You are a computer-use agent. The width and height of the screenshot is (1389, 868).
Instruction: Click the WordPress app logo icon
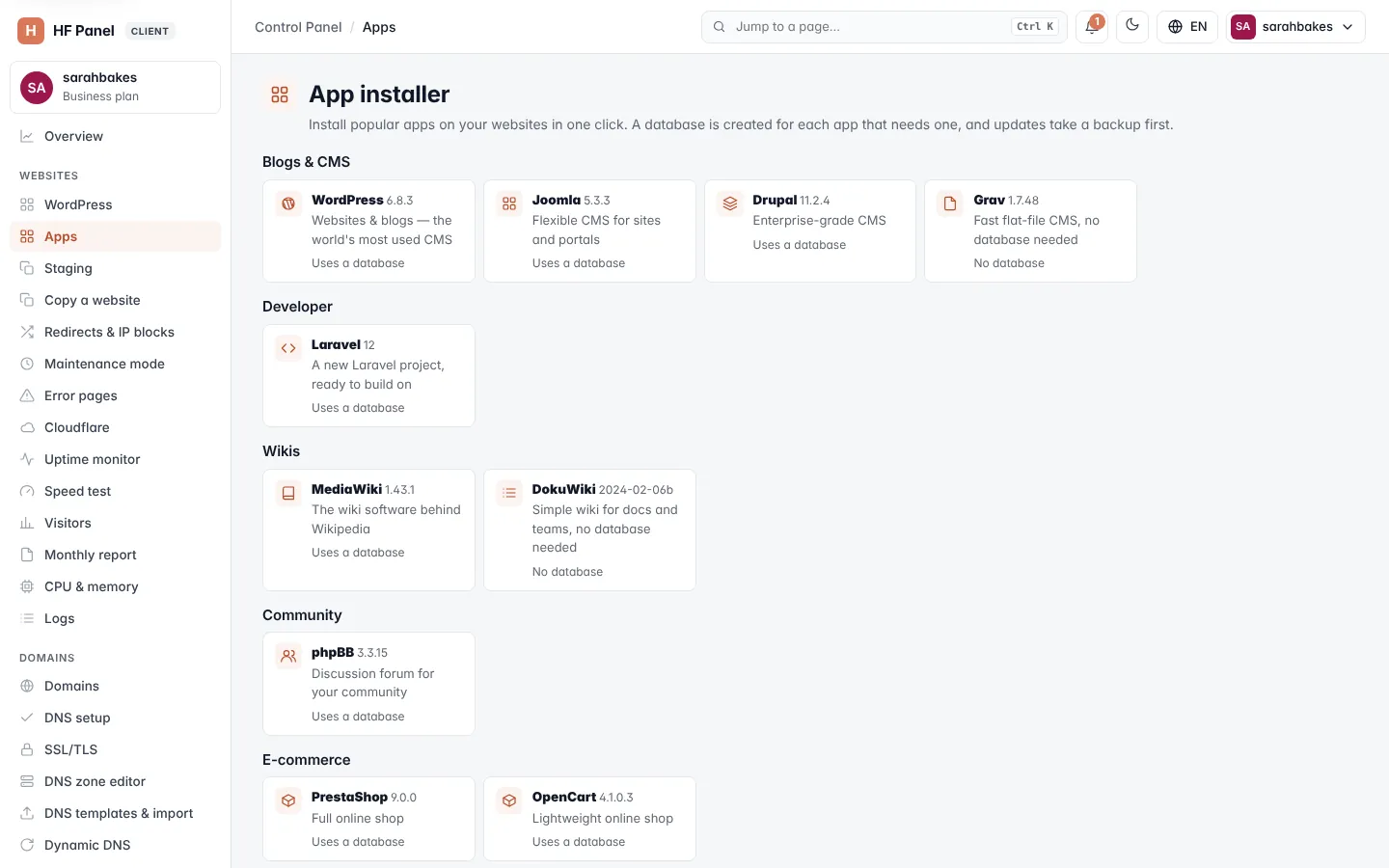coord(288,203)
